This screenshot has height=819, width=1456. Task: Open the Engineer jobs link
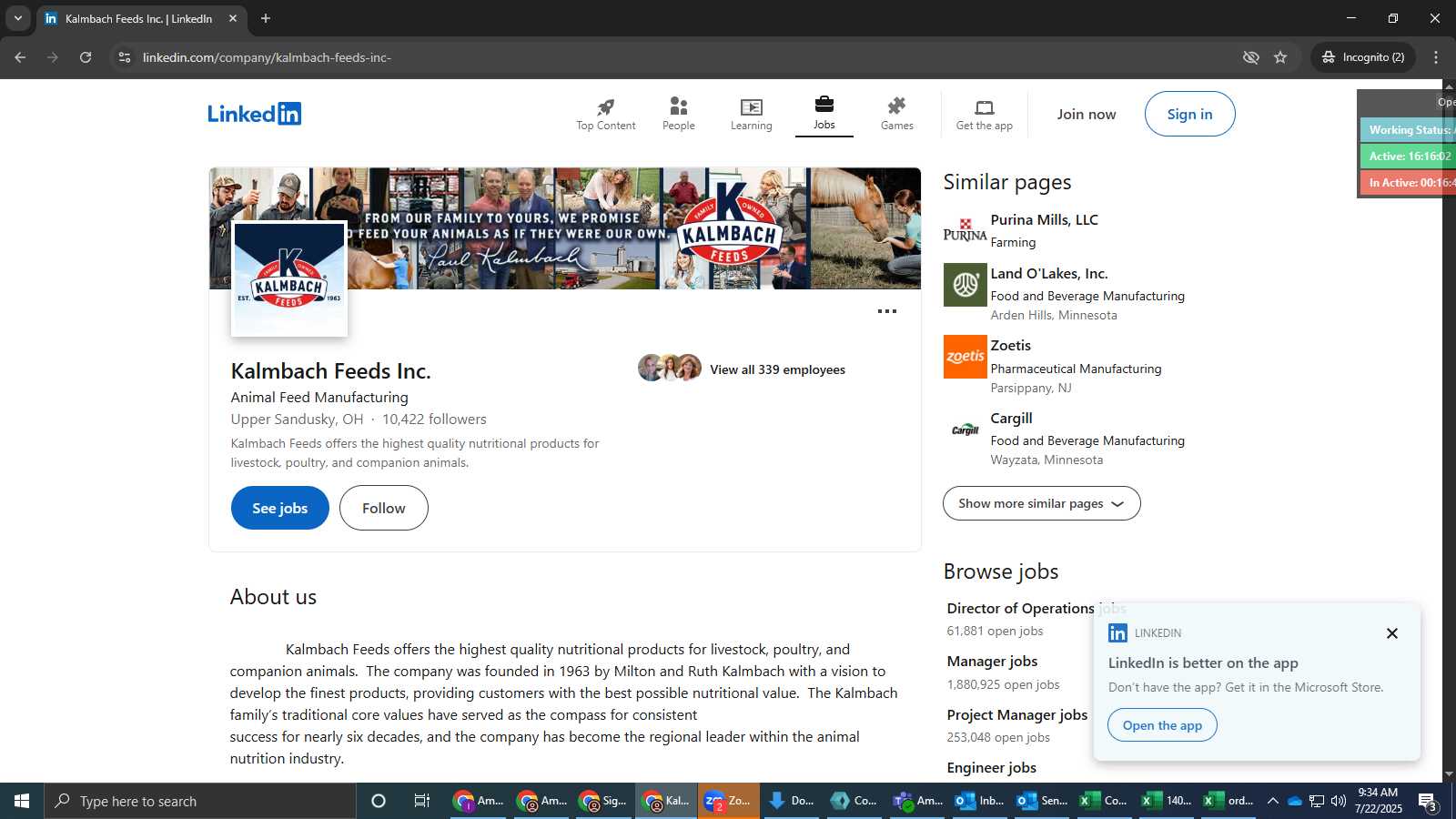tap(991, 768)
